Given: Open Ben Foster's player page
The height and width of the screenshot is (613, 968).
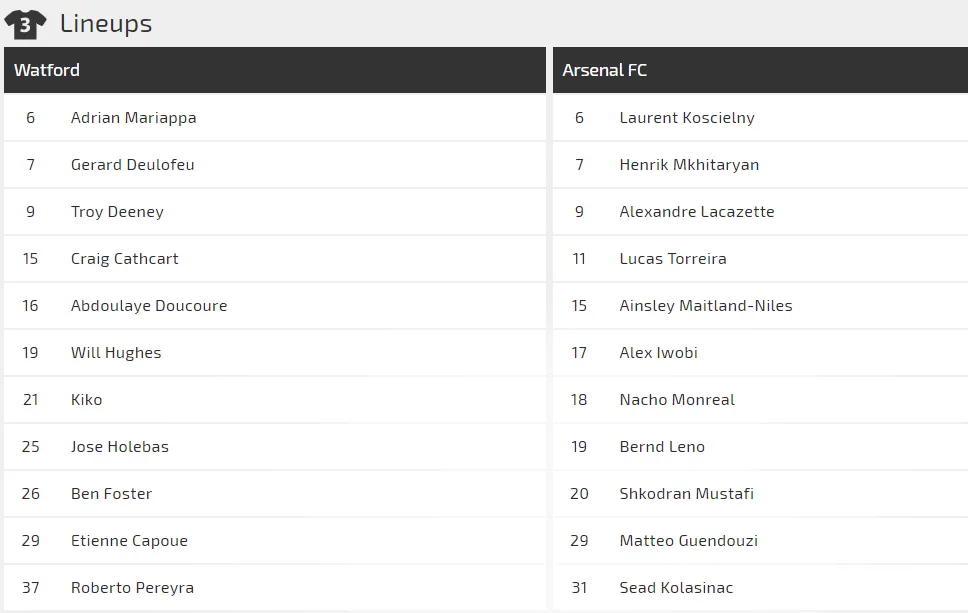Looking at the screenshot, I should (x=111, y=494).
